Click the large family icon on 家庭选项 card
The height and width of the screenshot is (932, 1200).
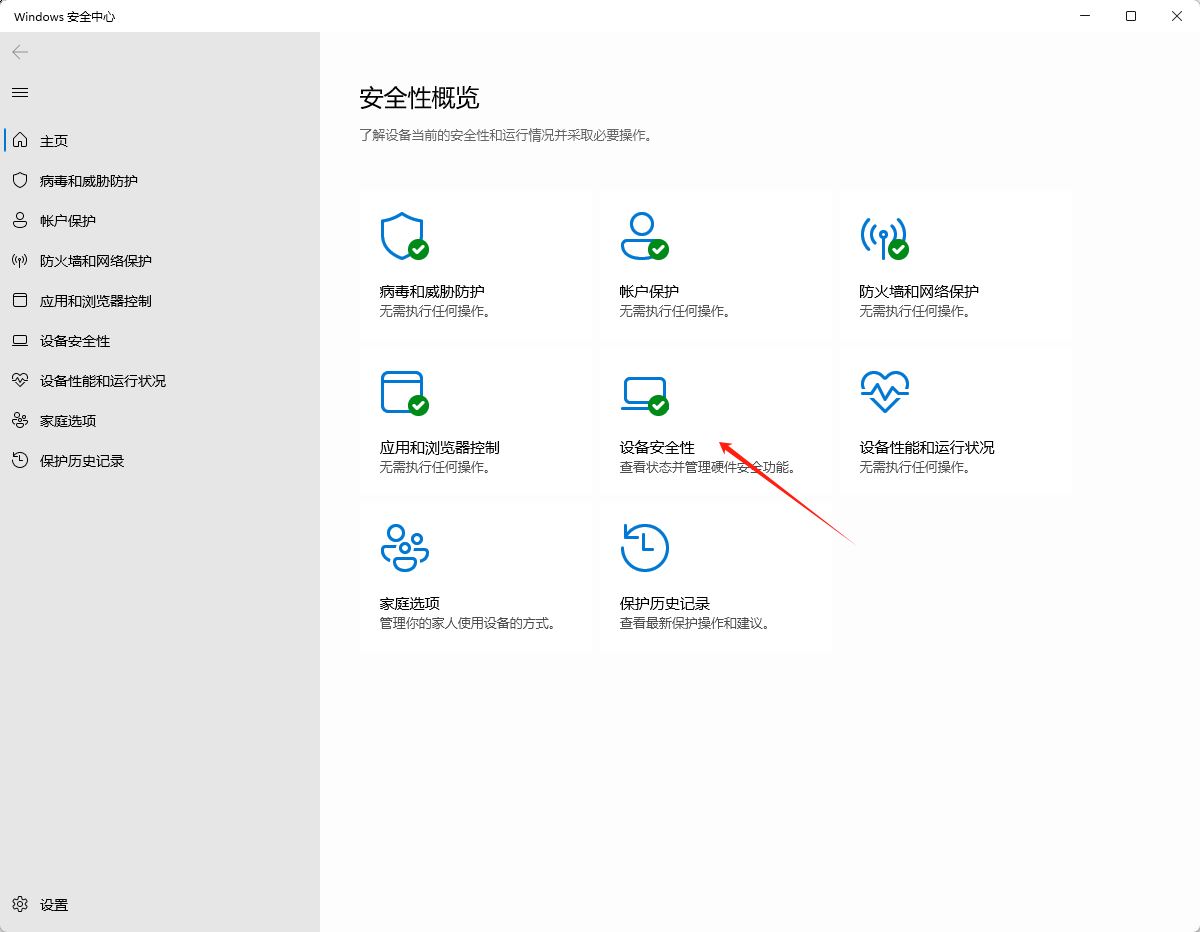[404, 547]
